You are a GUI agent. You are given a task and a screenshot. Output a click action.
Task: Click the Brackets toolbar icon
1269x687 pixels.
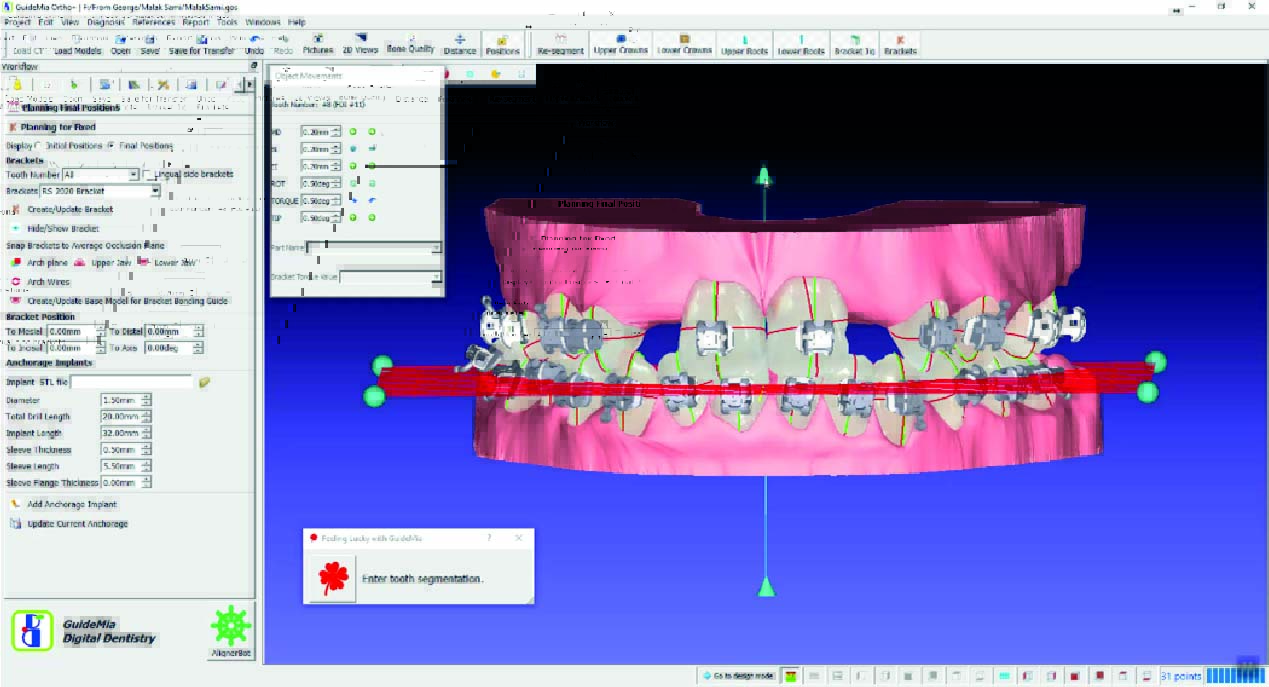point(900,45)
